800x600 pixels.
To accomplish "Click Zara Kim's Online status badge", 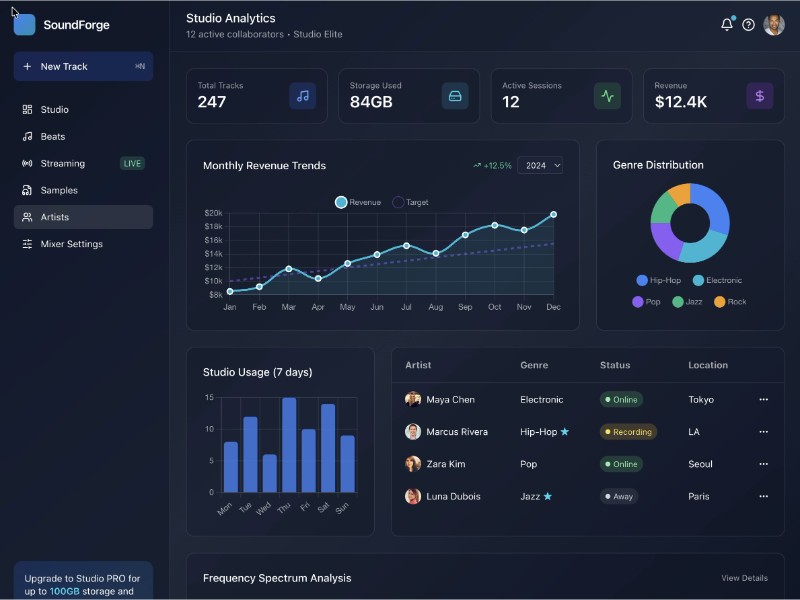I will pos(621,464).
